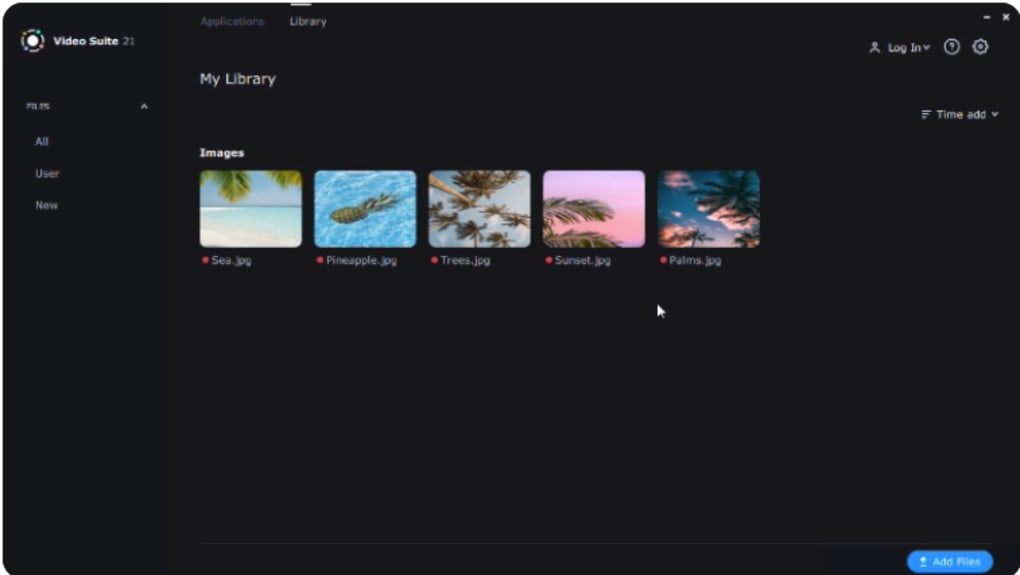Expand the Log In dropdown menu
This screenshot has height=575, width=1020.
tap(909, 48)
